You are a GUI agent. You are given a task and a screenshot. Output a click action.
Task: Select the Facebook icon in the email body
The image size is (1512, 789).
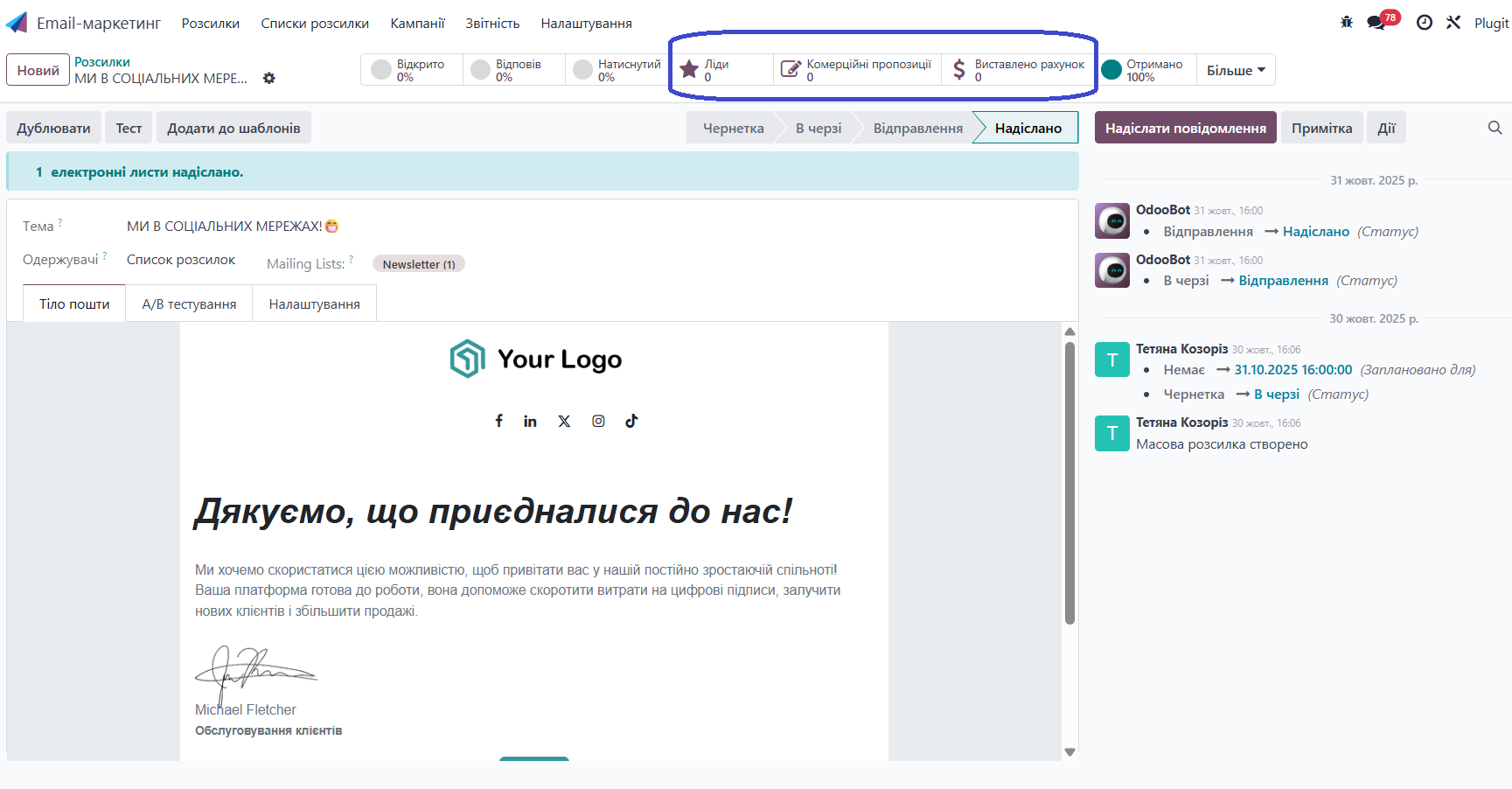coord(498,421)
